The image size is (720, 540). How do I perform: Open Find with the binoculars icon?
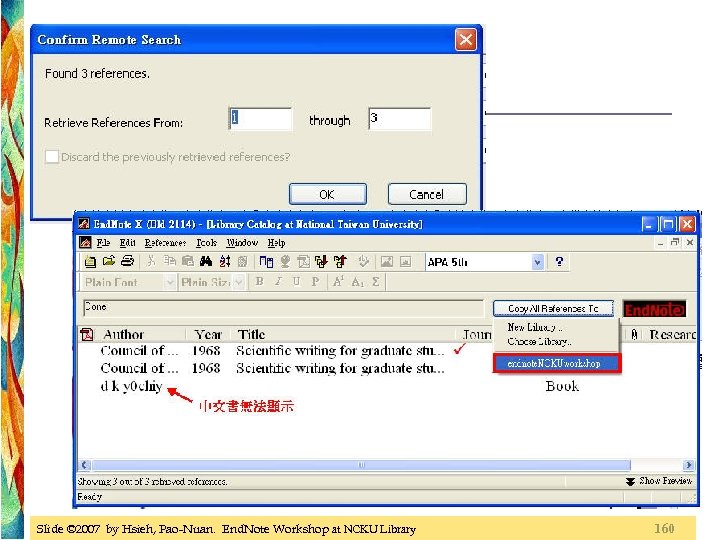(206, 262)
